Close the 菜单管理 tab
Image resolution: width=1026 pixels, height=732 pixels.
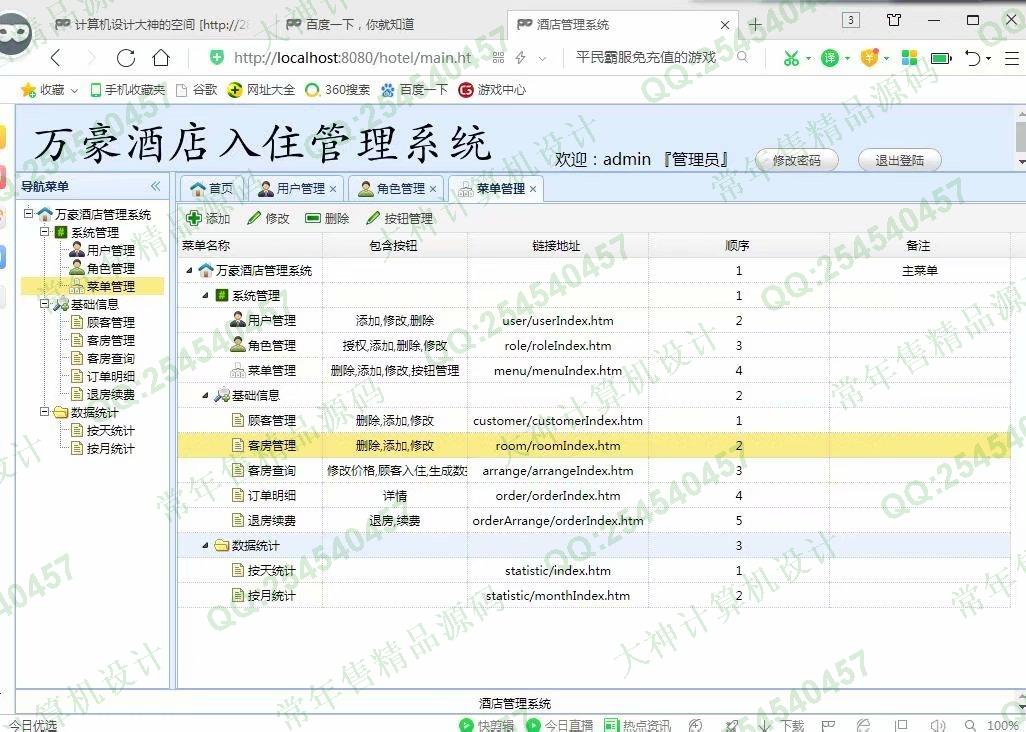(533, 189)
